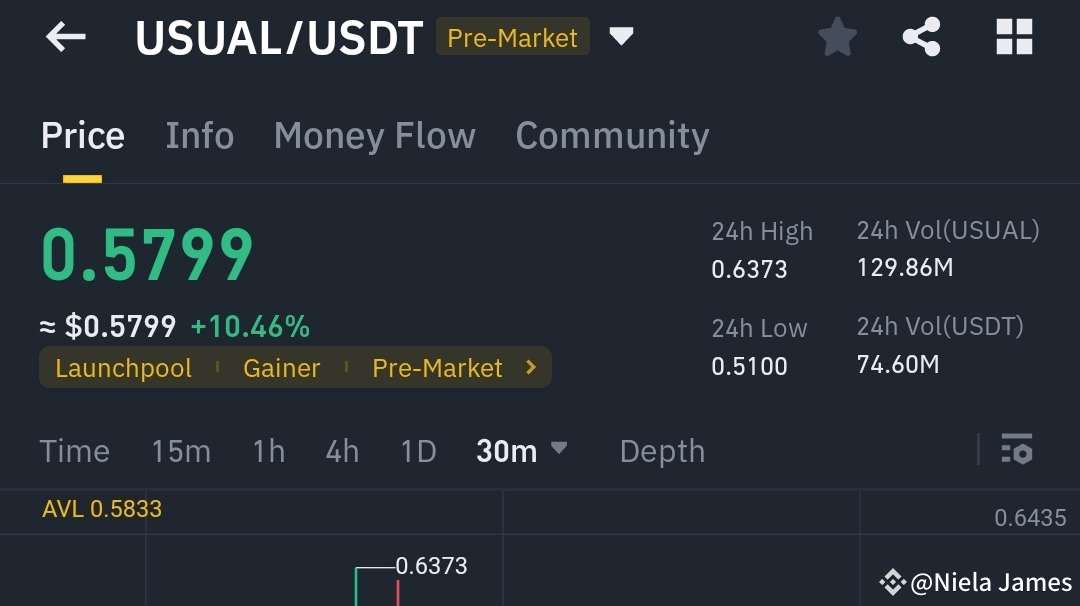Viewport: 1080px width, 606px height.
Task: Select the 1h chart interval
Action: 269,452
